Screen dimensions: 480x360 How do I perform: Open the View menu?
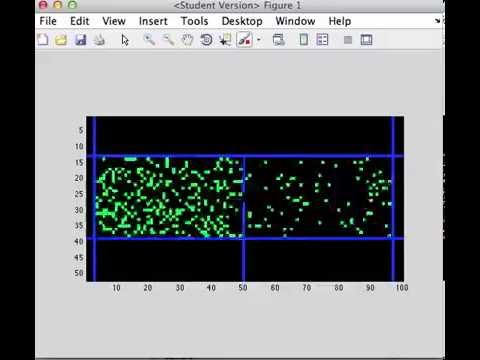(114, 21)
